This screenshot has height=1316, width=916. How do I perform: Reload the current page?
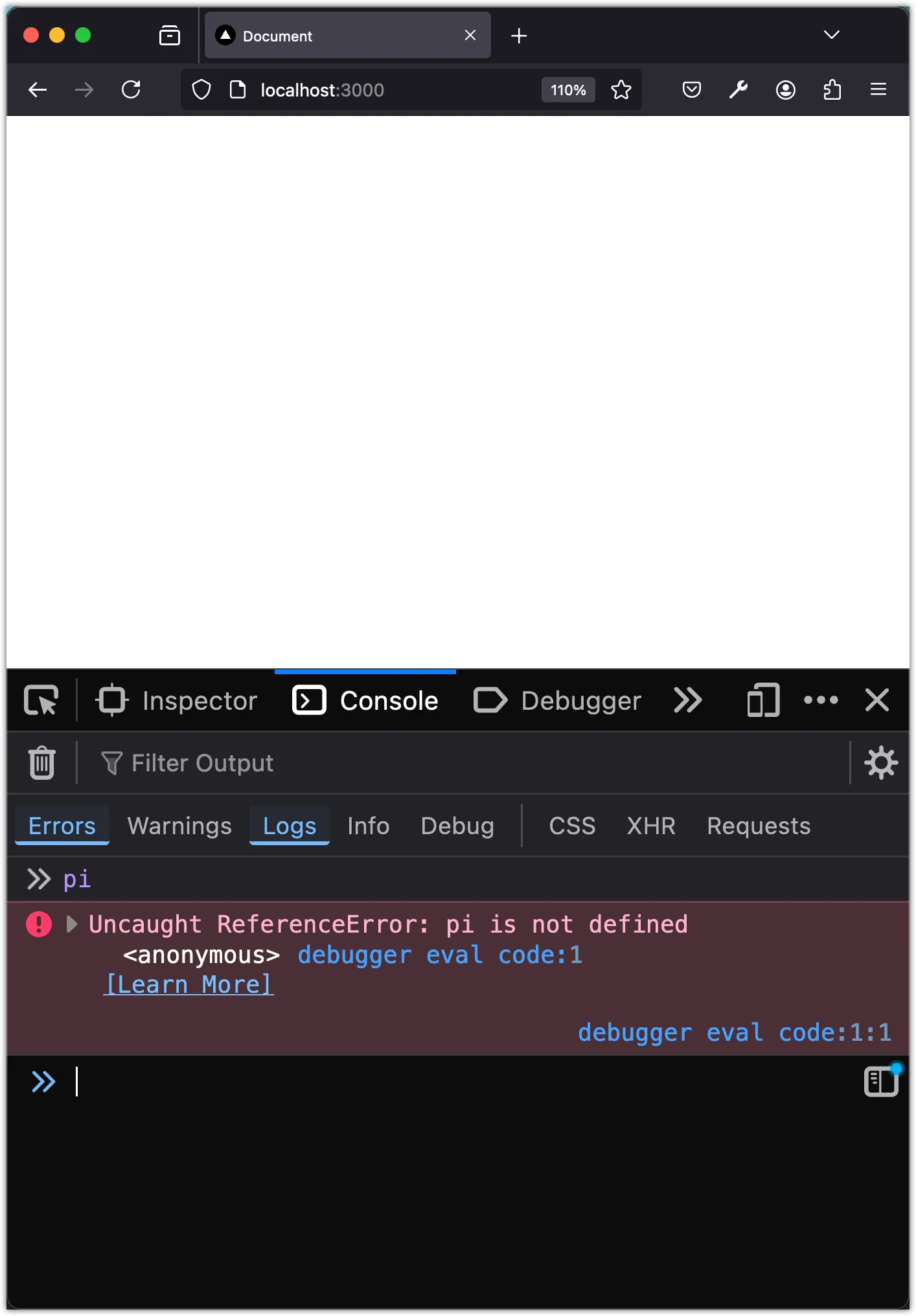pyautogui.click(x=132, y=89)
